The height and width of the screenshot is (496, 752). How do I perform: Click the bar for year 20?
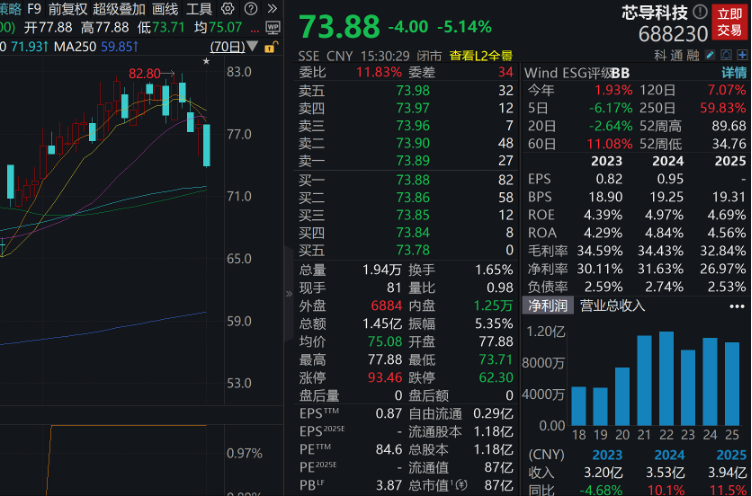click(622, 396)
